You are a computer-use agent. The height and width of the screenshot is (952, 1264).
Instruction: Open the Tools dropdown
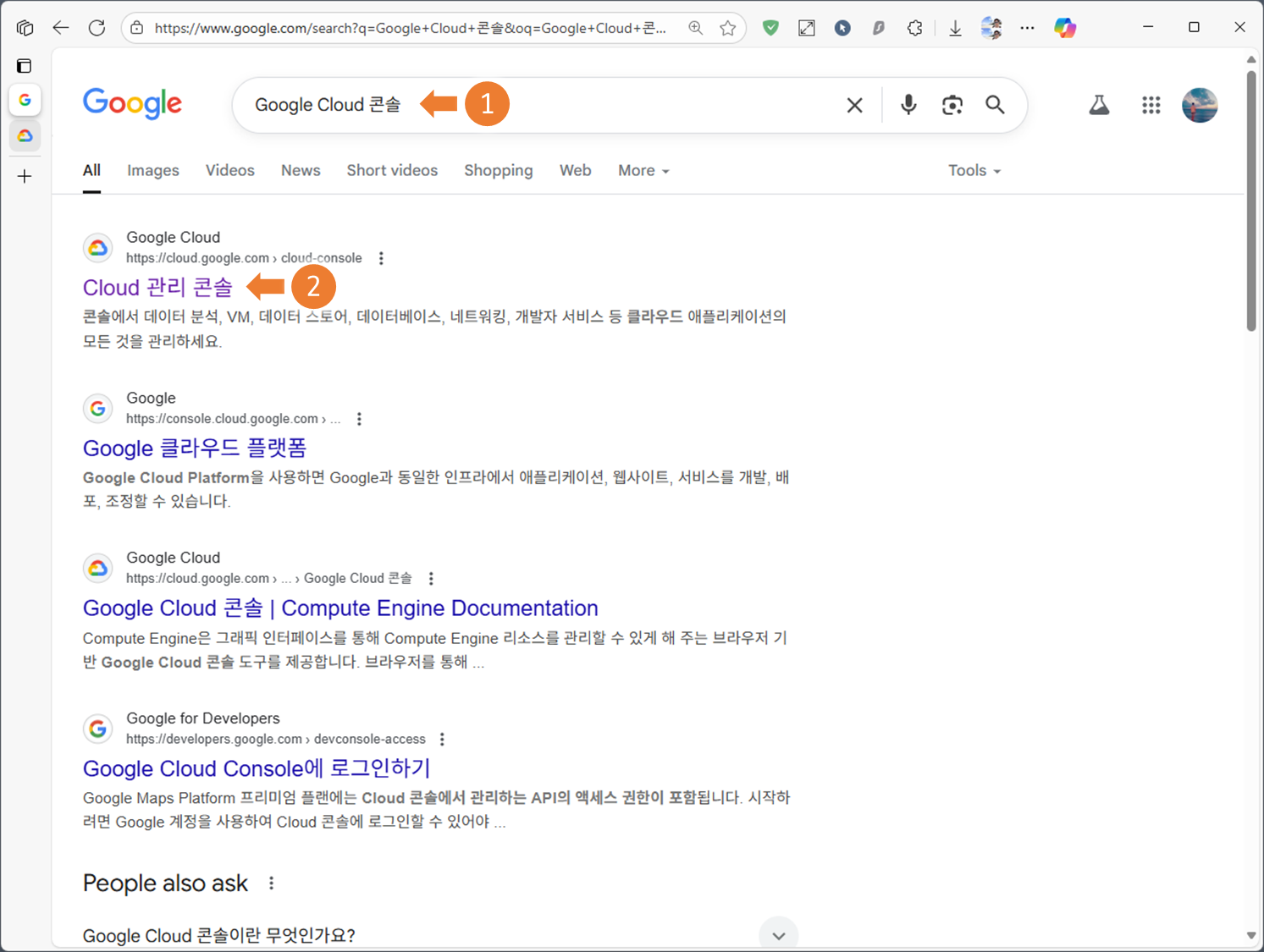974,170
